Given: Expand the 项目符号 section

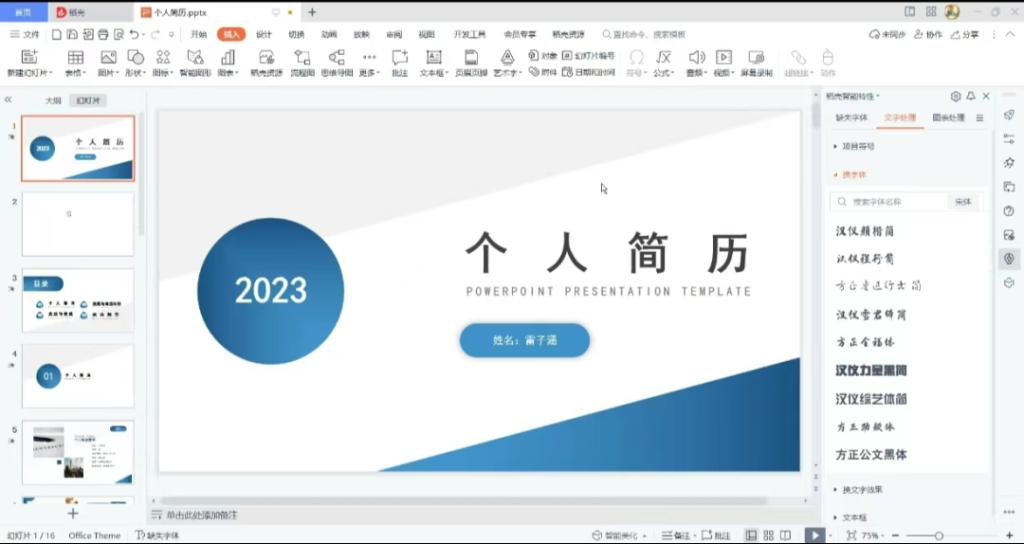Looking at the screenshot, I should [x=857, y=146].
